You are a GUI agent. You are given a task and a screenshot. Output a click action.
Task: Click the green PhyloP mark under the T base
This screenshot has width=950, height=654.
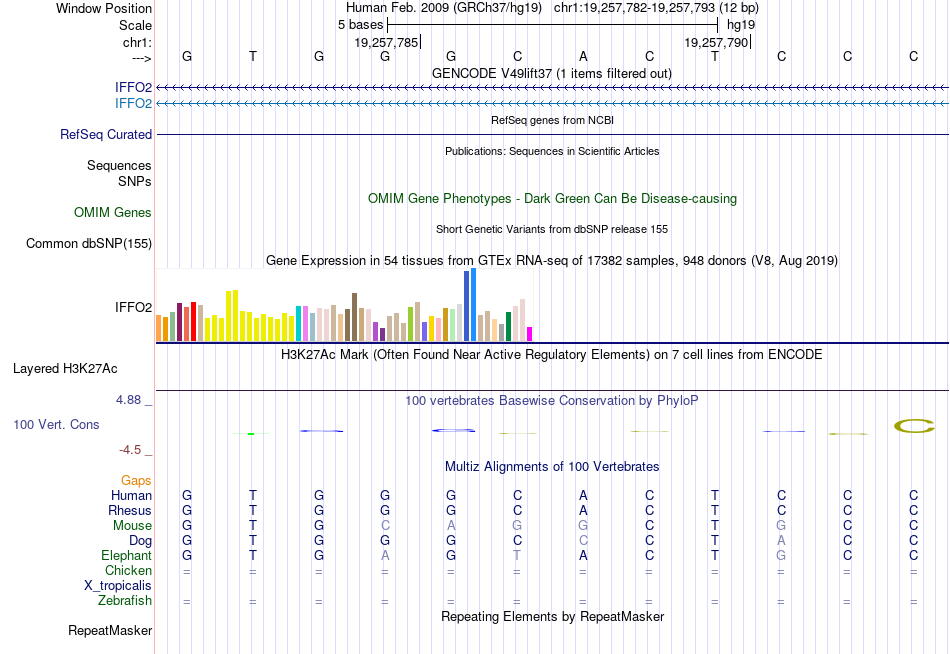251,433
